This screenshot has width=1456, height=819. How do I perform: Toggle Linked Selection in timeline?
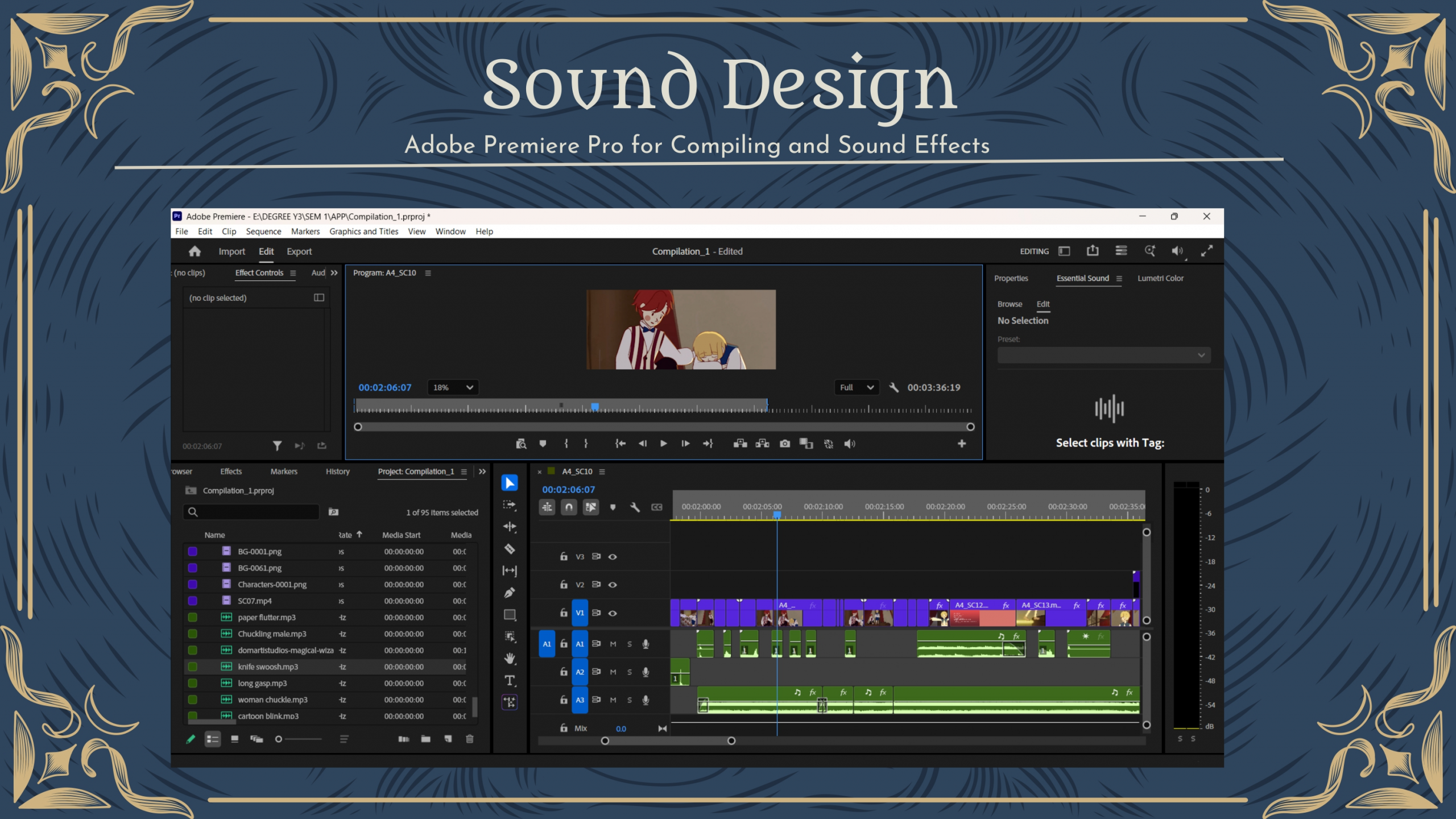[591, 507]
